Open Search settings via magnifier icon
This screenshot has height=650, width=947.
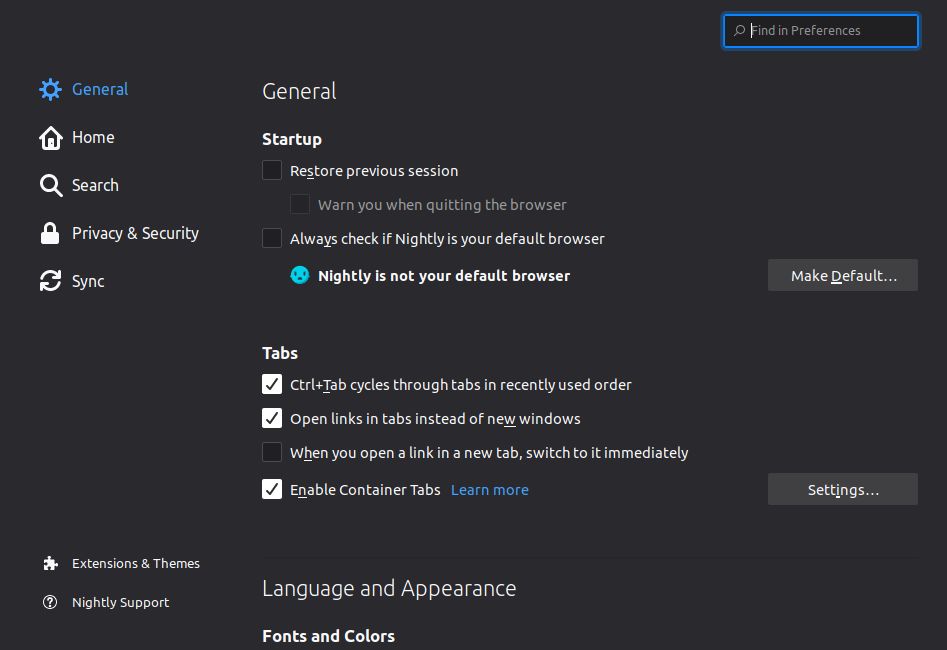[x=50, y=185]
